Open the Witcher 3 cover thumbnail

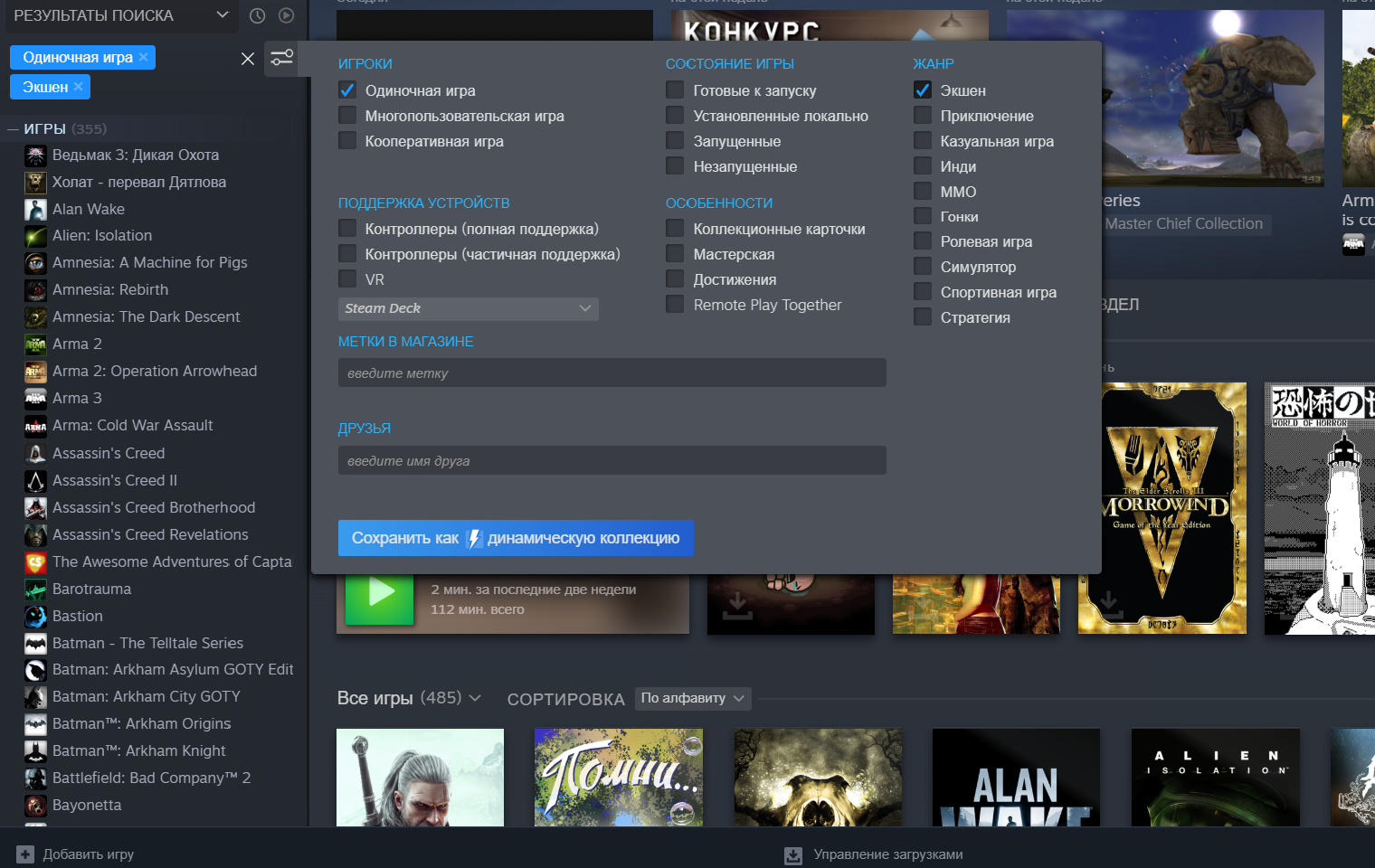point(420,778)
